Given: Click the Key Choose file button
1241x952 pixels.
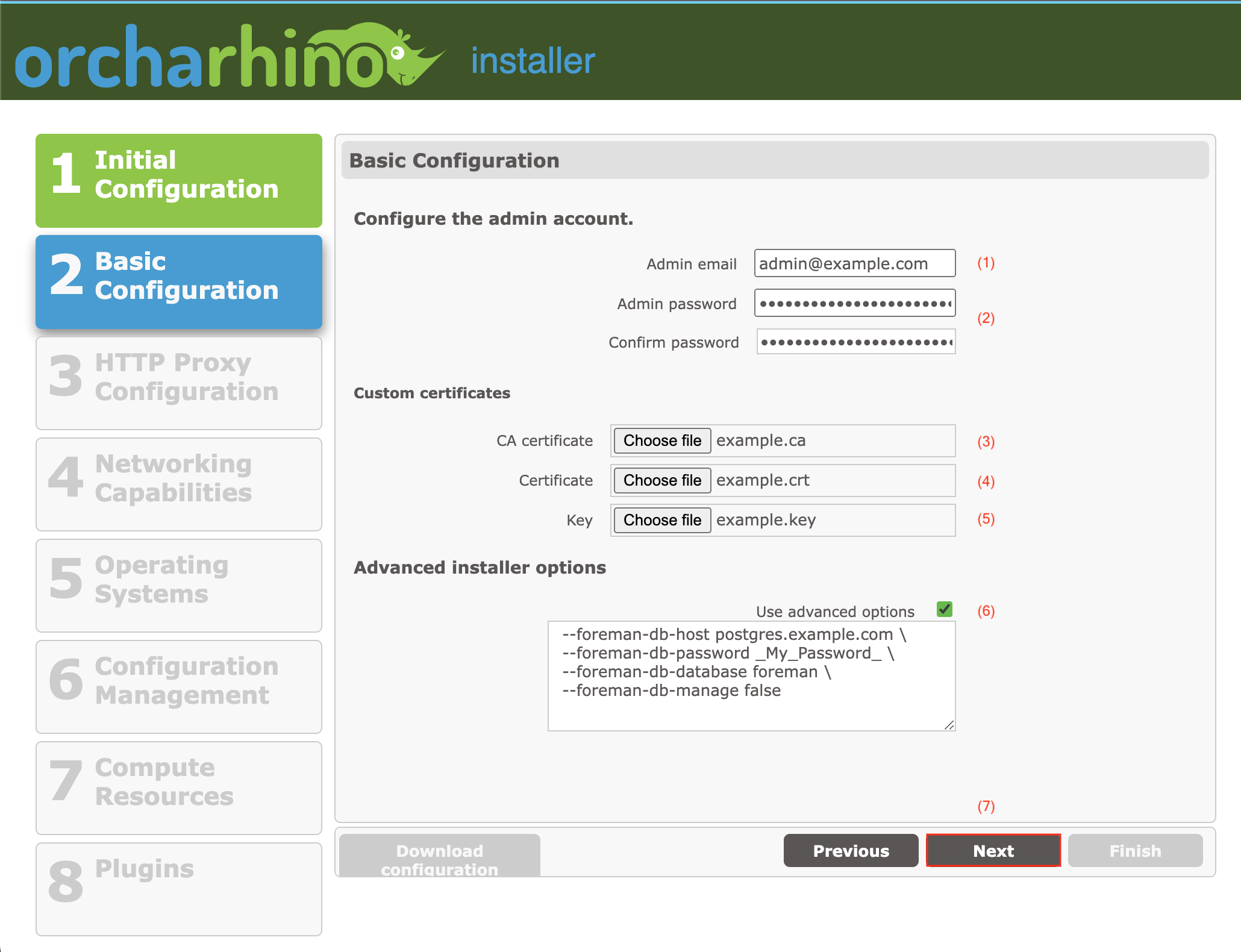Looking at the screenshot, I should tap(661, 519).
